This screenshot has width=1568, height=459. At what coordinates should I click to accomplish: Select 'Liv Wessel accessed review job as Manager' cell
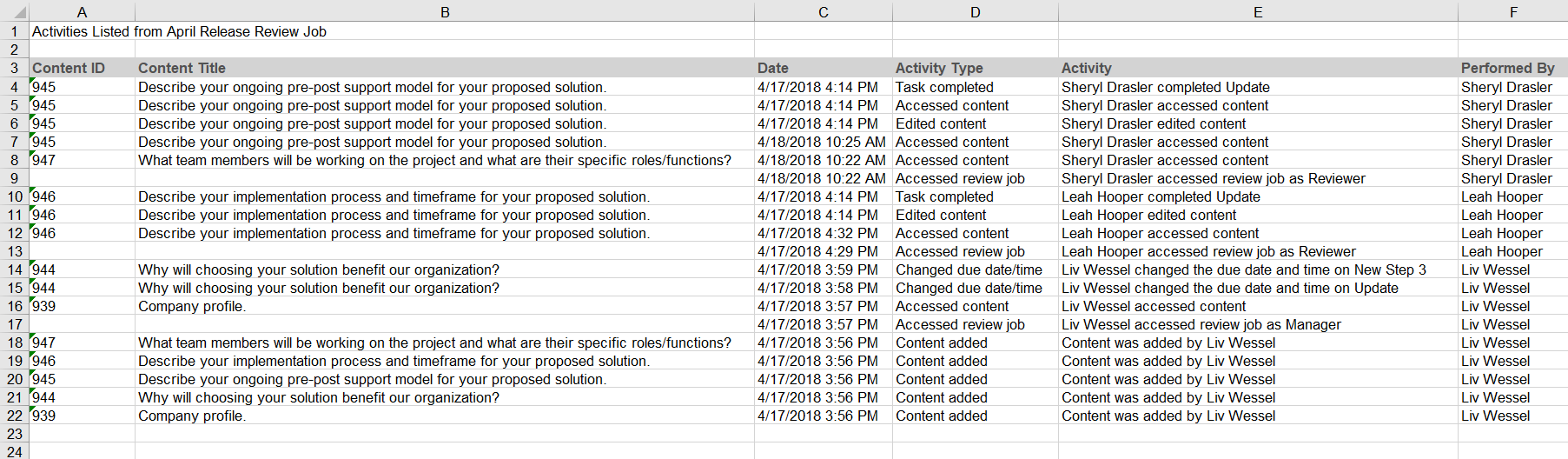point(1258,324)
